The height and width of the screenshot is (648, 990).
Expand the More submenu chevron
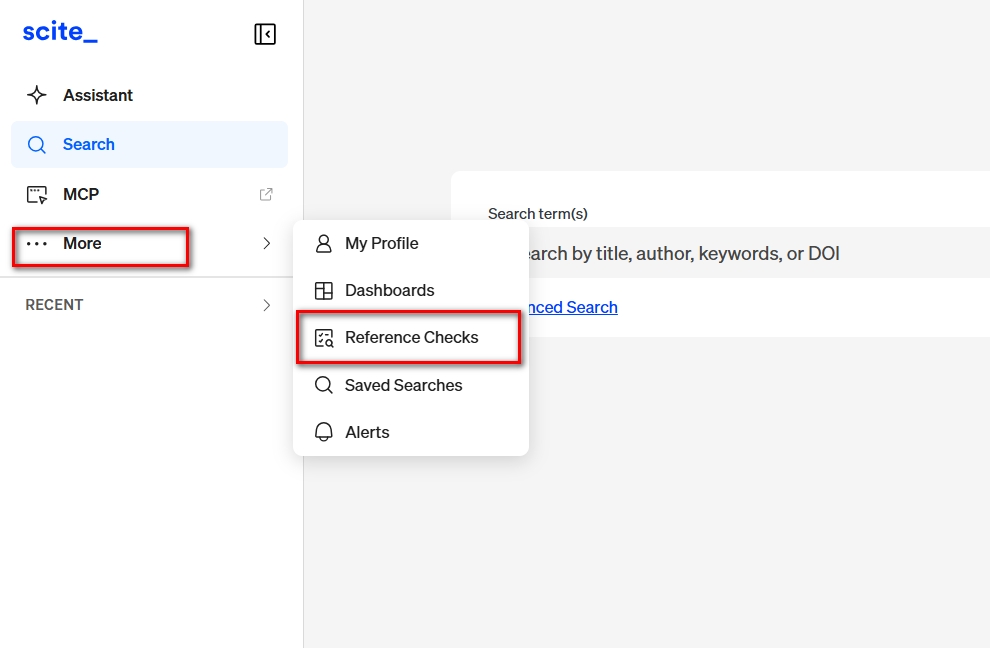(x=266, y=243)
